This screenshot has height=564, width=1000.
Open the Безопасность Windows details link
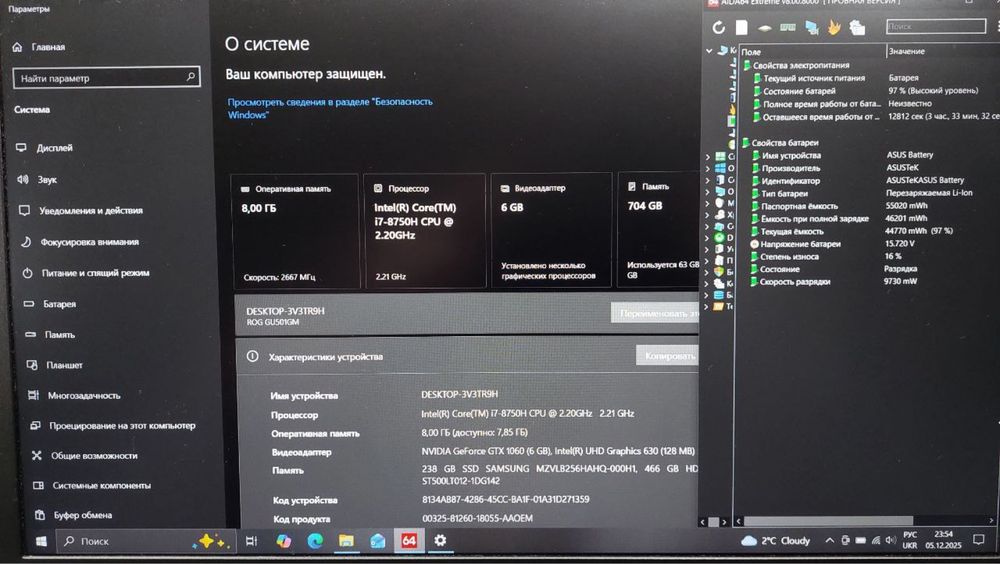tap(330, 108)
